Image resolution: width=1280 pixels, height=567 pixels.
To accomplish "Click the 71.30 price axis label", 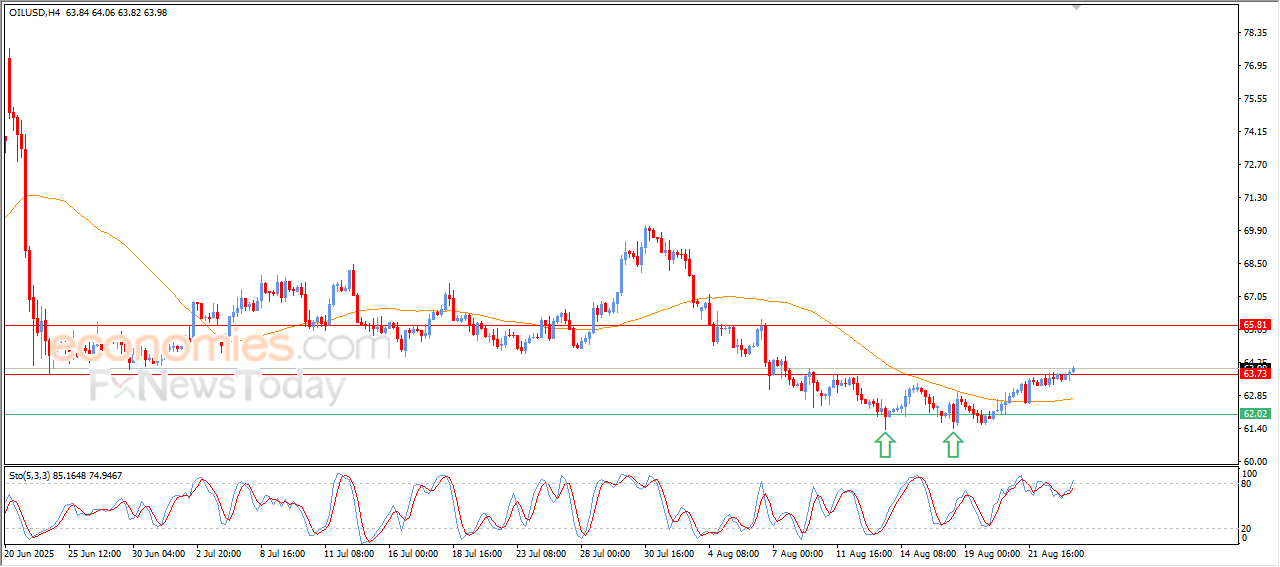I will coord(1255,198).
